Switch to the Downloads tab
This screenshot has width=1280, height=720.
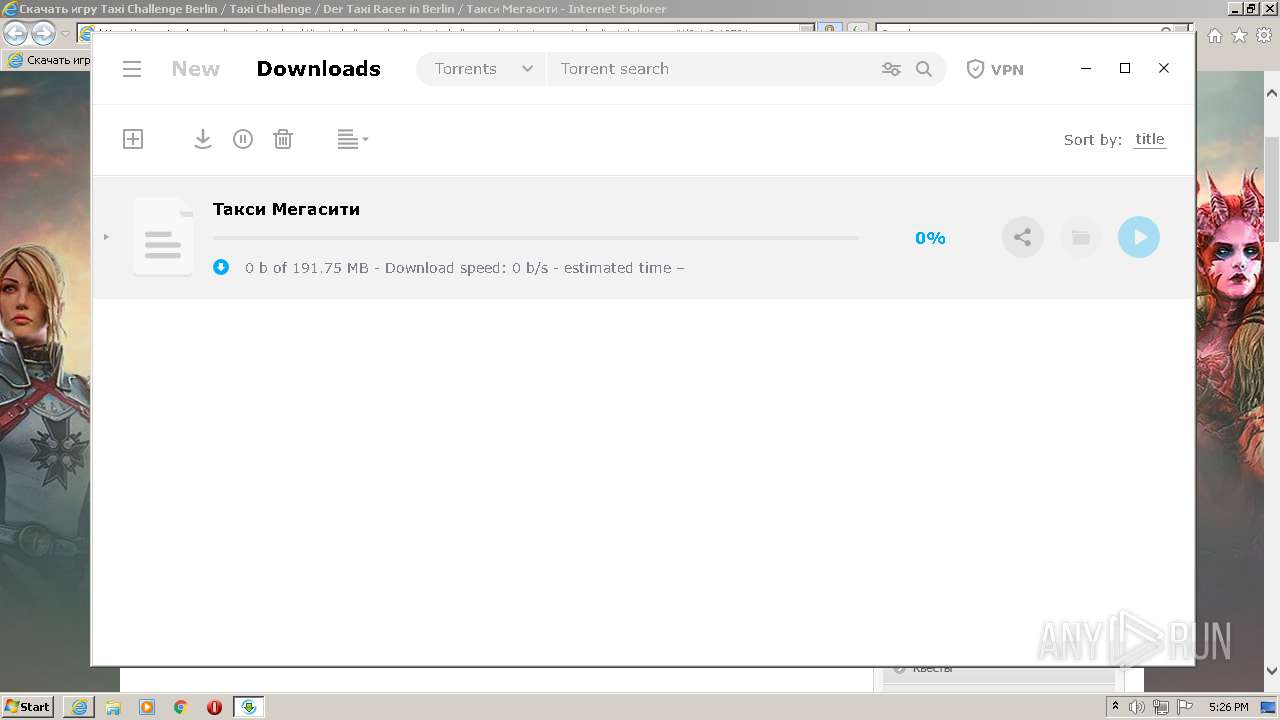tap(318, 69)
